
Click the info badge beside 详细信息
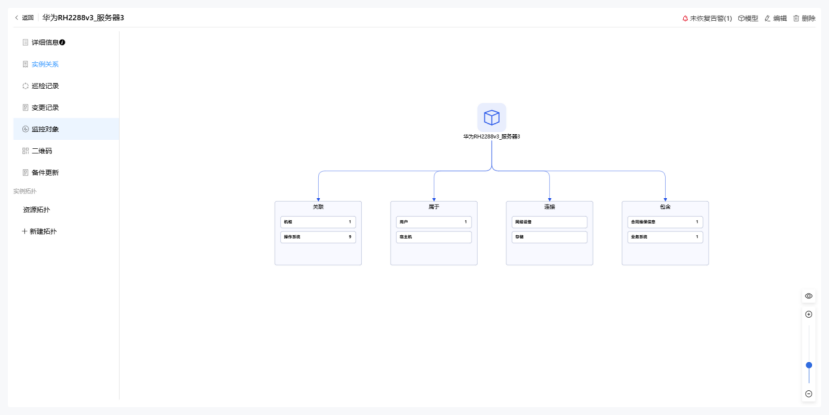click(x=62, y=42)
